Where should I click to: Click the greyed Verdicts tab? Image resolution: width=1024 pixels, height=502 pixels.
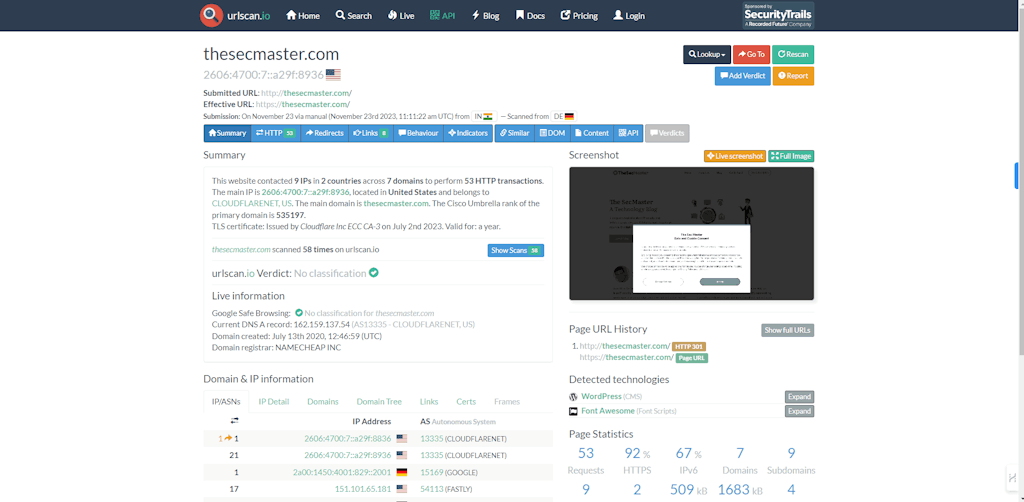point(667,133)
